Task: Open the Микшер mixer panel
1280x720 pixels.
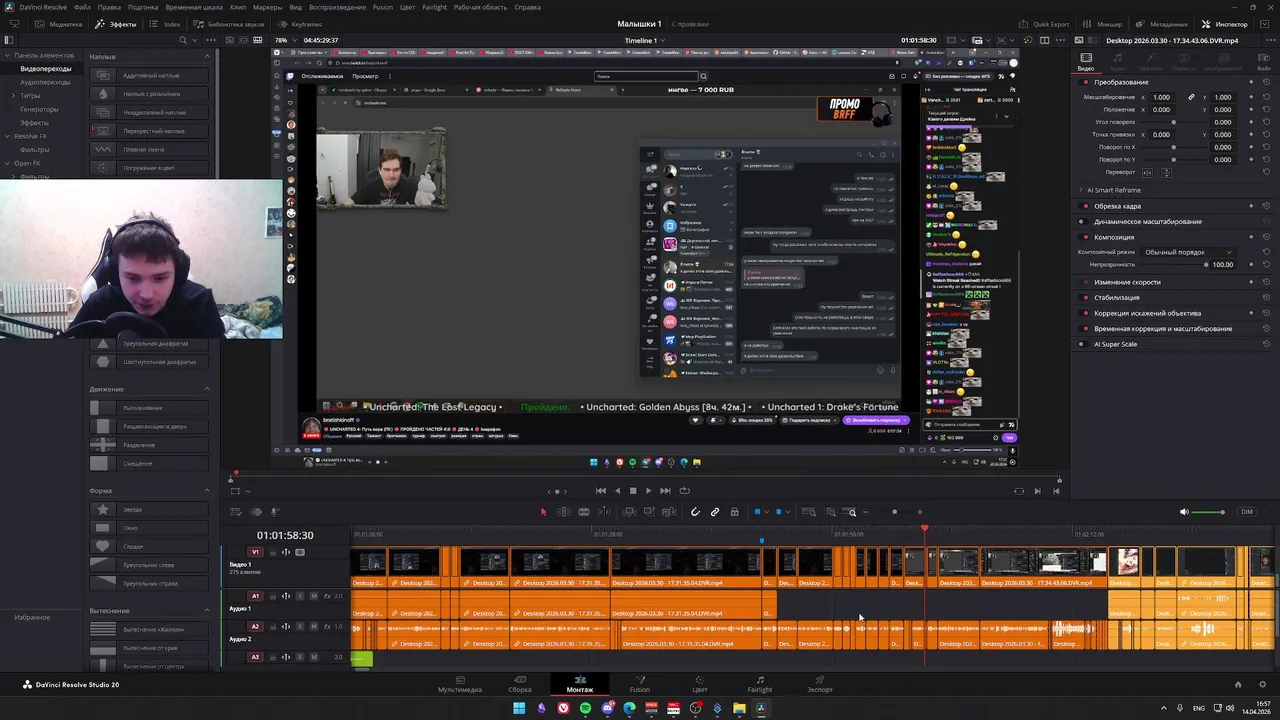Action: (1104, 24)
